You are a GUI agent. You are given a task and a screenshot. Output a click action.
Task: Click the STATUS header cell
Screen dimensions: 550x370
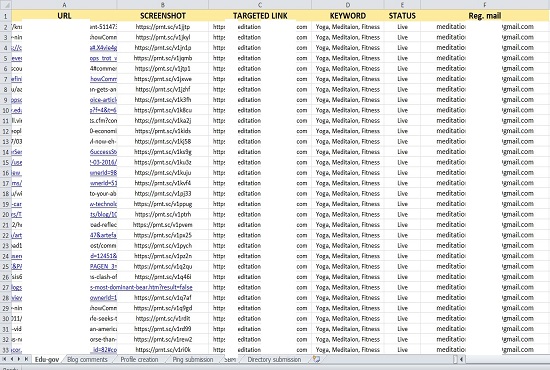[x=402, y=16]
